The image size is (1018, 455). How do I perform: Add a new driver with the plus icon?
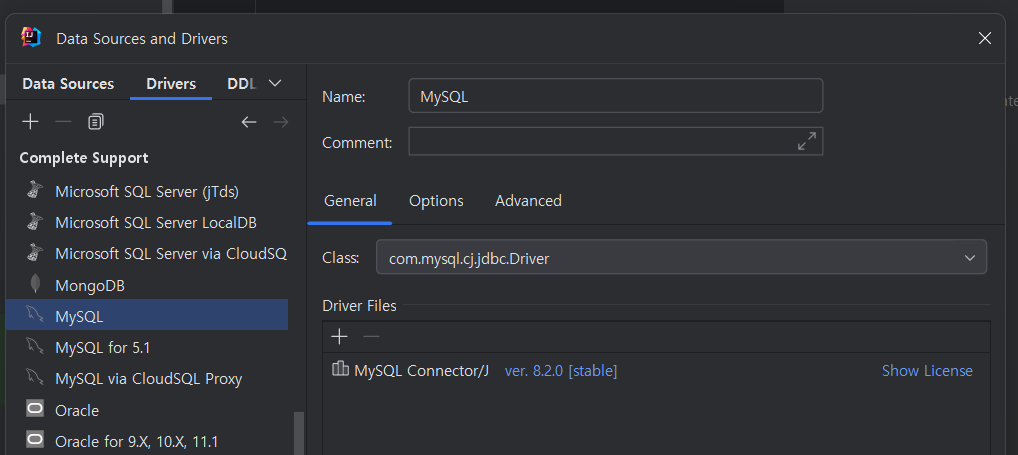(x=30, y=122)
